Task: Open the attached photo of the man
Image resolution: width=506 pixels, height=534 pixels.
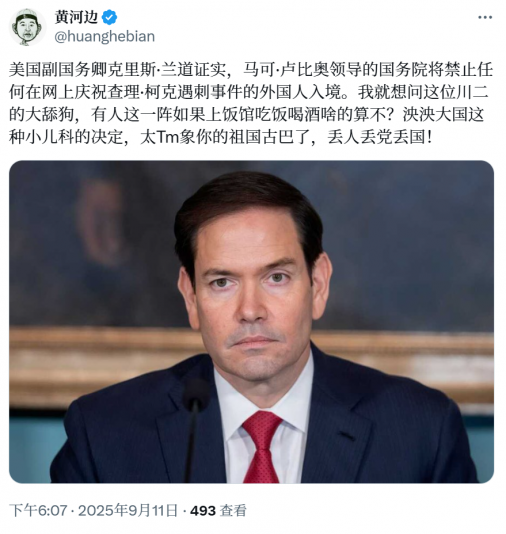Action: [x=251, y=321]
